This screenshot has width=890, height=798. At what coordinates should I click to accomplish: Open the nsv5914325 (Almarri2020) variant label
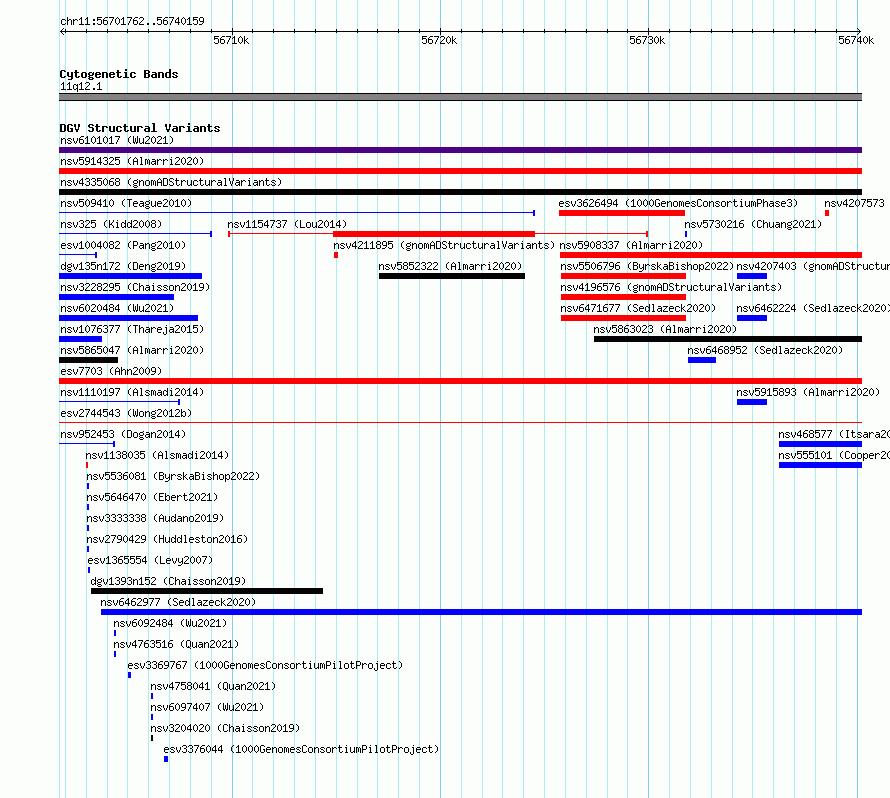[x=132, y=161]
